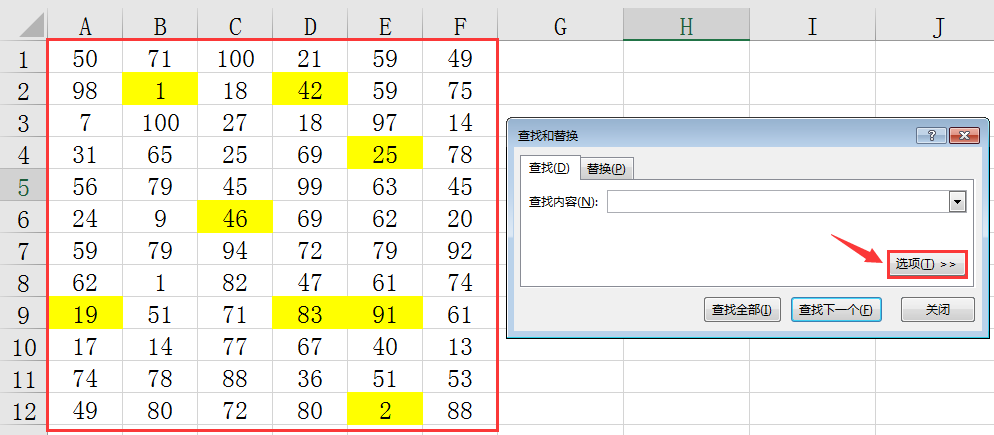The width and height of the screenshot is (994, 435).
Task: Click cell A3 containing 7
Action: (85, 123)
